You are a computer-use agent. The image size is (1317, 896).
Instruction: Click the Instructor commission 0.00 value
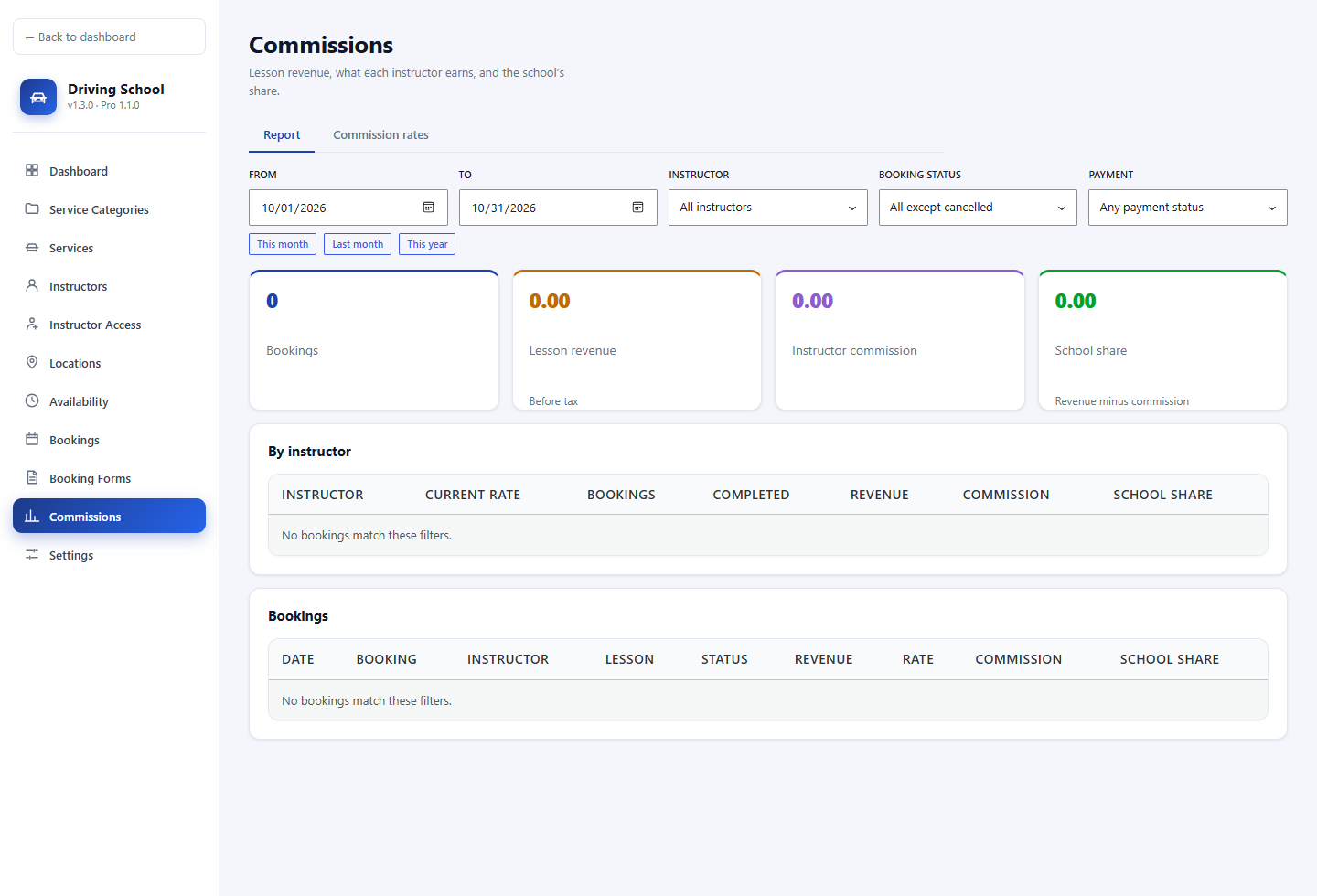click(x=812, y=301)
